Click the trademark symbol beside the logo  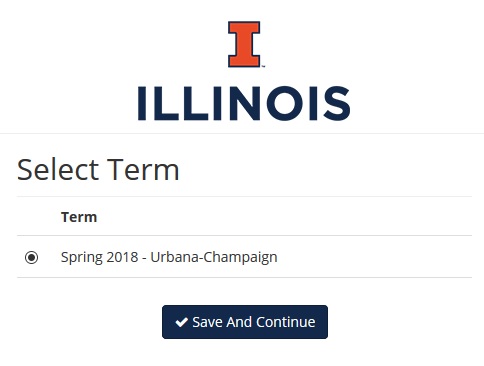click(263, 66)
